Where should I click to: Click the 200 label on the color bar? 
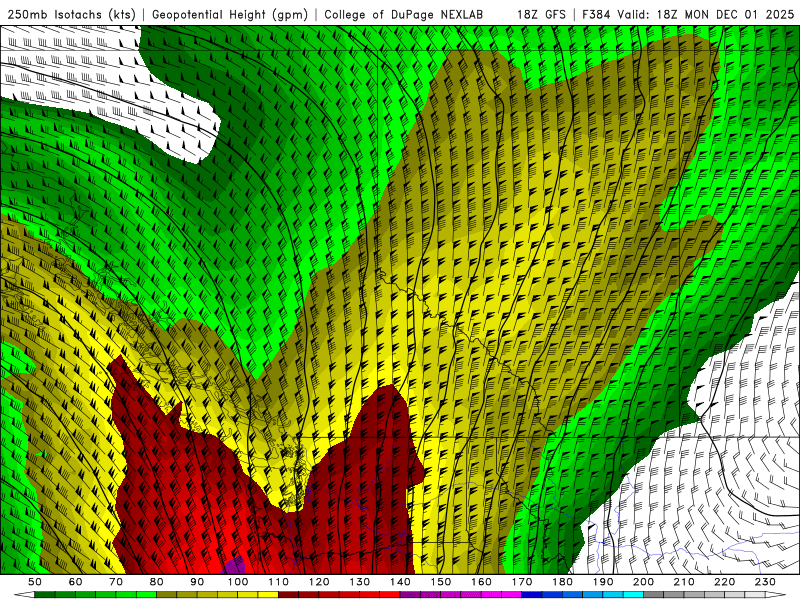(x=643, y=582)
